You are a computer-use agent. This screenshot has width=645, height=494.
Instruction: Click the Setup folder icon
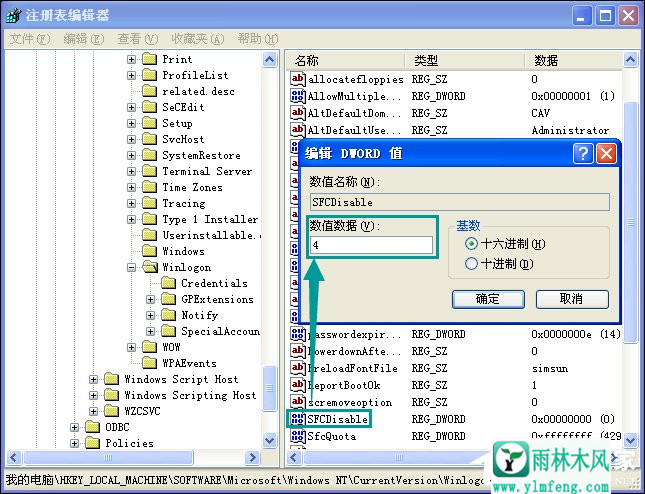point(149,123)
